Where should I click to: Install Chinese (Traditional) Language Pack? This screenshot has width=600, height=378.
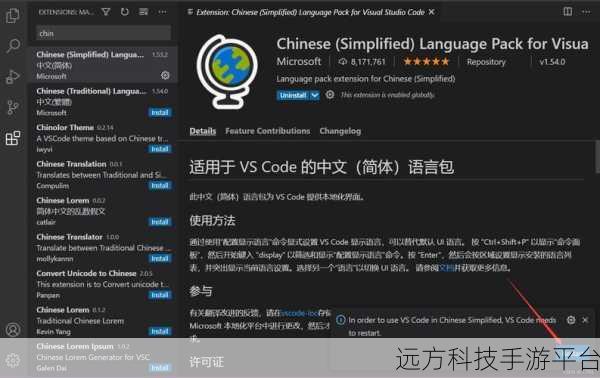pyautogui.click(x=160, y=112)
